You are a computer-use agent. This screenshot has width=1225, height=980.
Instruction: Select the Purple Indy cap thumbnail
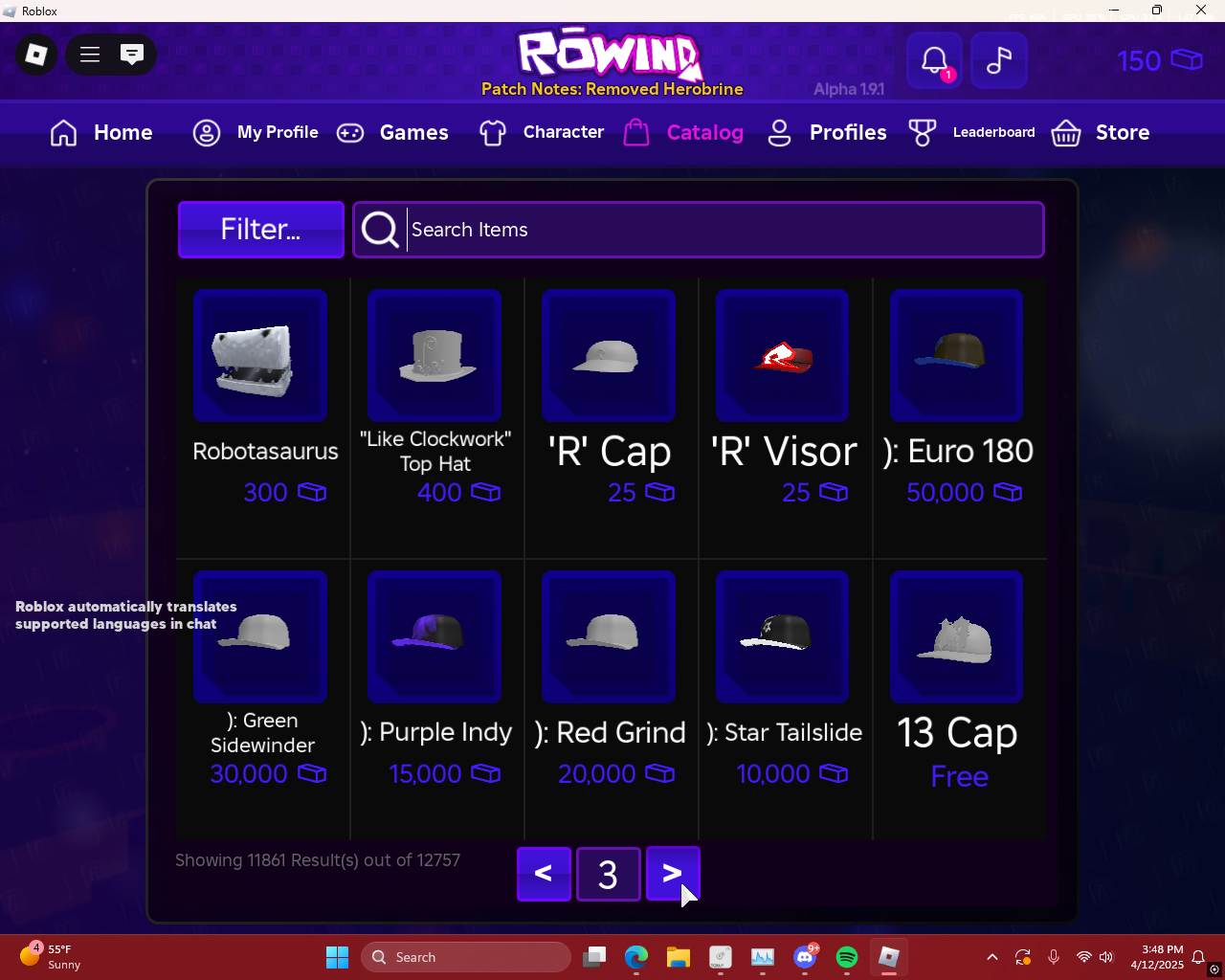click(434, 637)
